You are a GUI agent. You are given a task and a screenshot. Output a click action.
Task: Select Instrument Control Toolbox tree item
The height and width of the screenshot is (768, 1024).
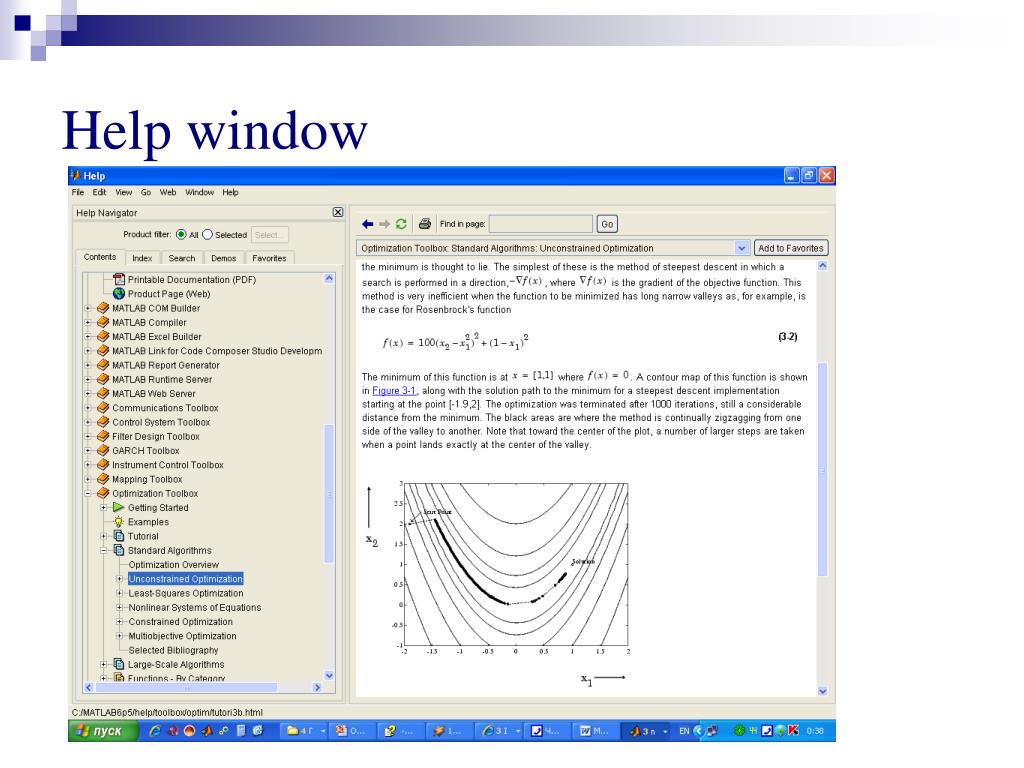pyautogui.click(x=168, y=465)
